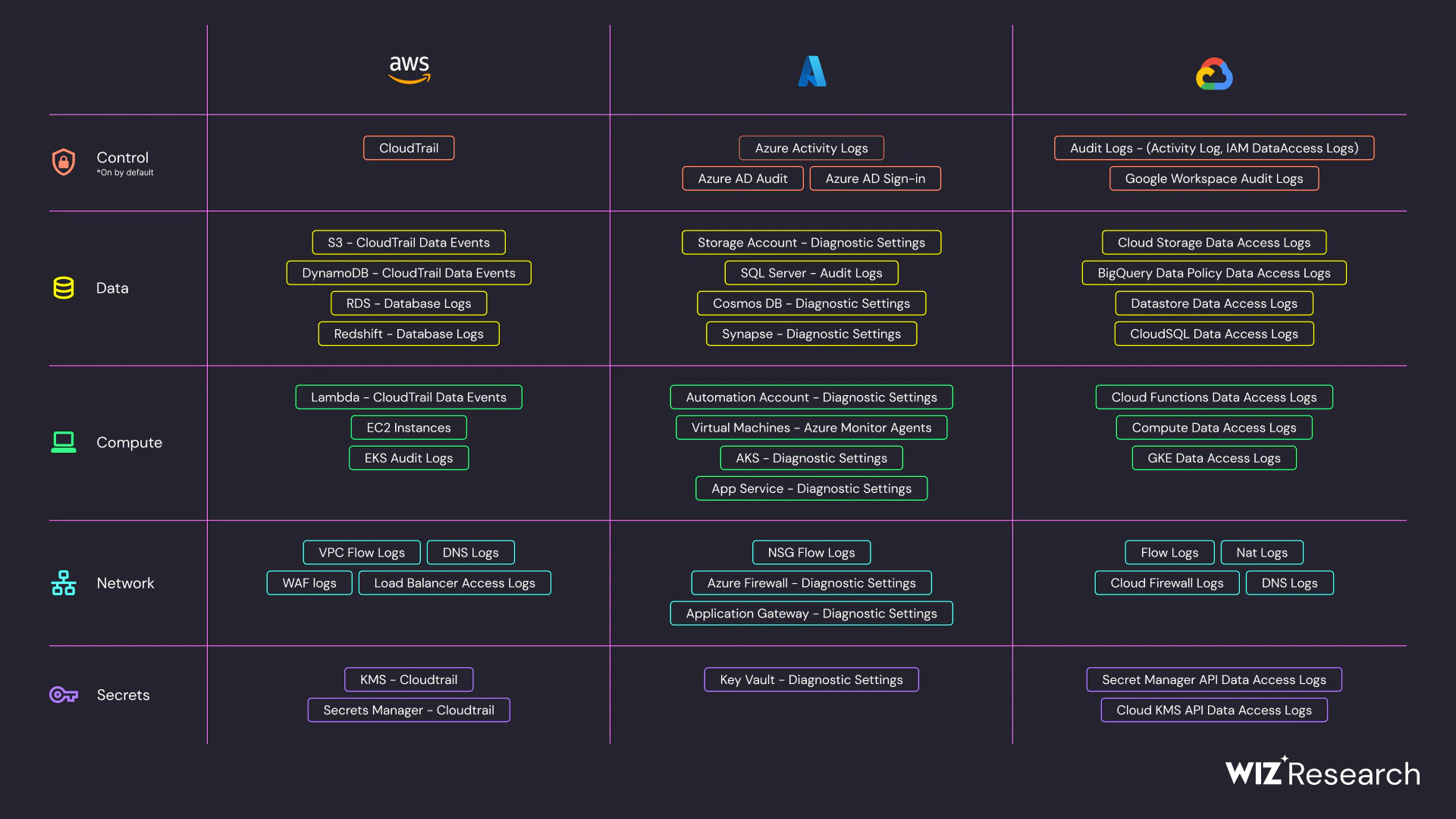Select the NSG Flow Logs box
The height and width of the screenshot is (819, 1456).
(x=811, y=553)
